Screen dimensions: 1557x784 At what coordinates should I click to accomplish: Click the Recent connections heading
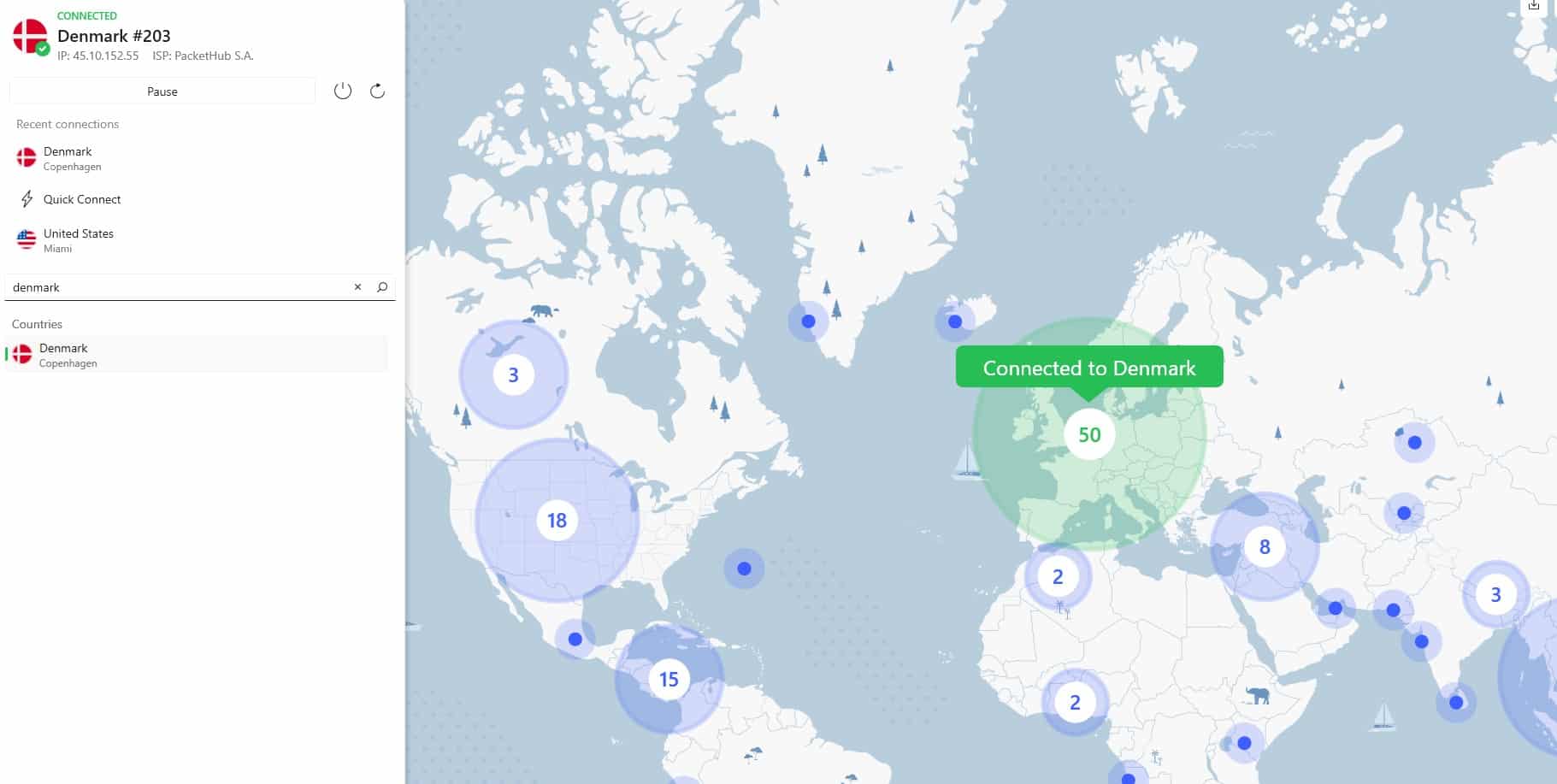(x=68, y=124)
